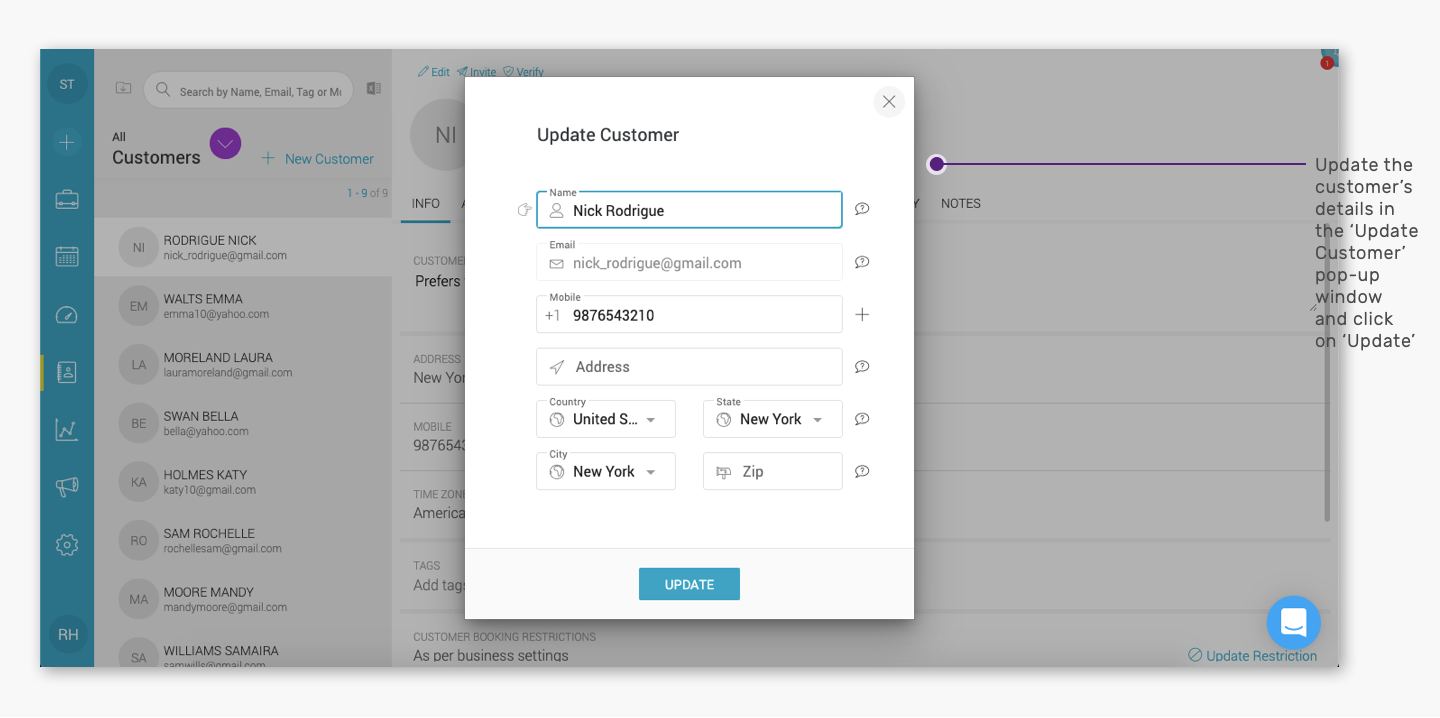
Task: Click the UPDATE button
Action: 689,584
